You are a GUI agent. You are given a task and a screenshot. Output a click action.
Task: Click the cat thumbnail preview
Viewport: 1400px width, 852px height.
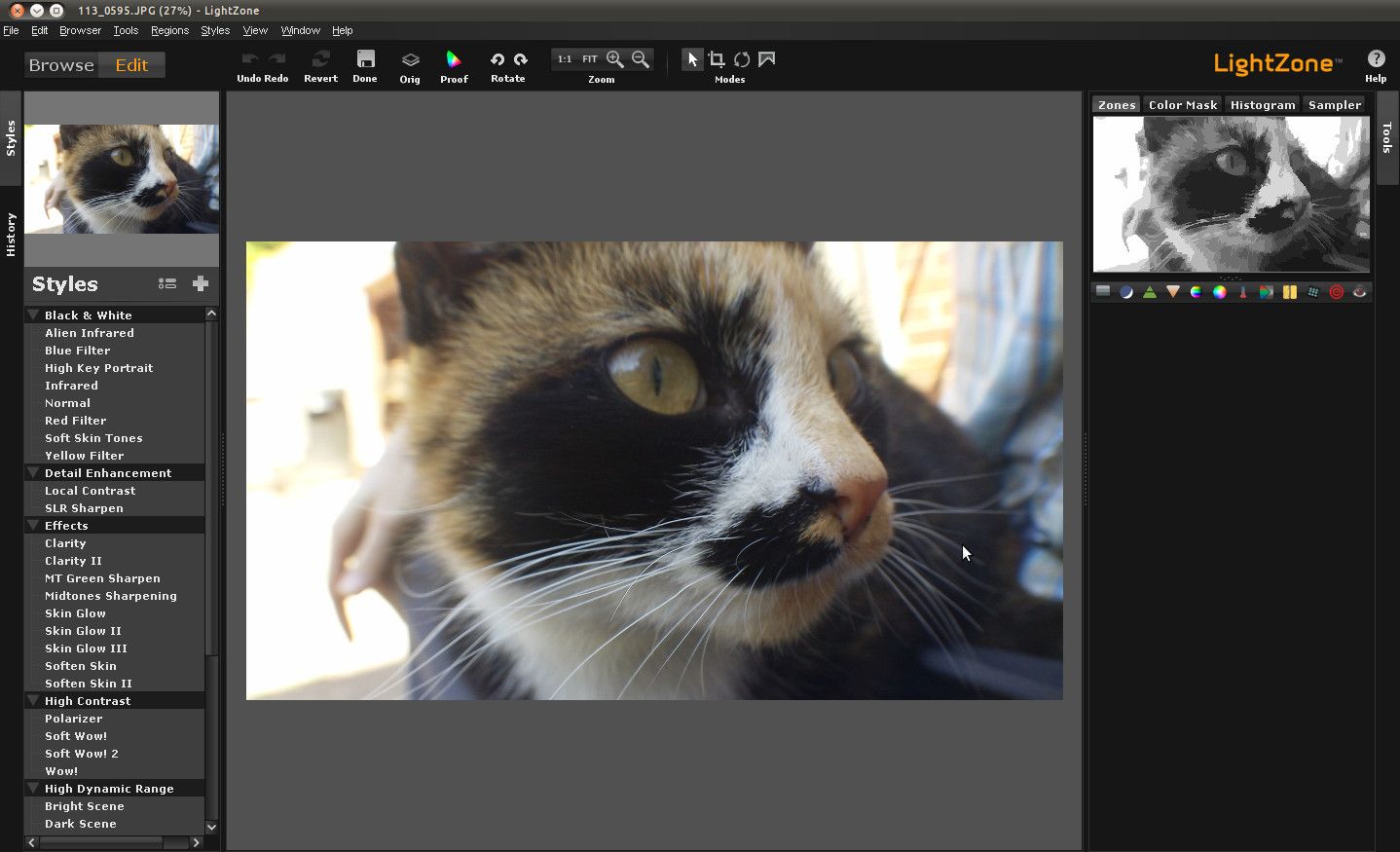122,179
